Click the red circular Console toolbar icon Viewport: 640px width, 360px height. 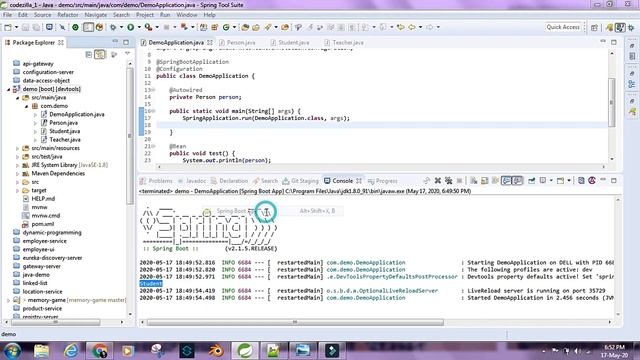pyautogui.click(x=592, y=180)
